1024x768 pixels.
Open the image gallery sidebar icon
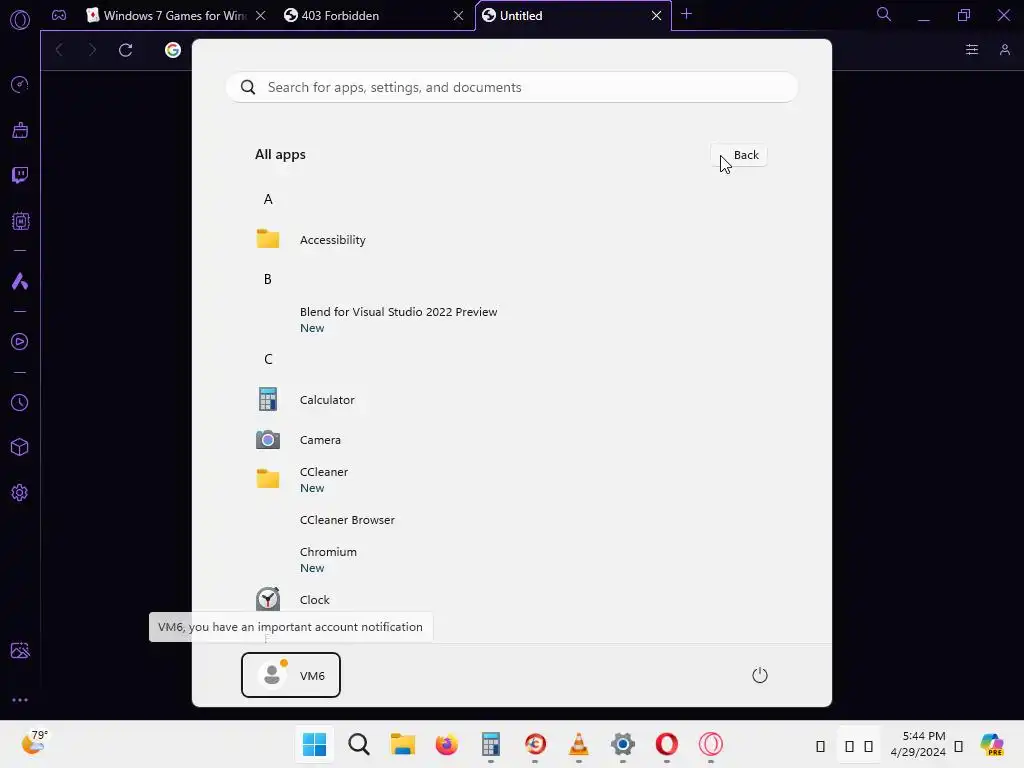tap(20, 650)
